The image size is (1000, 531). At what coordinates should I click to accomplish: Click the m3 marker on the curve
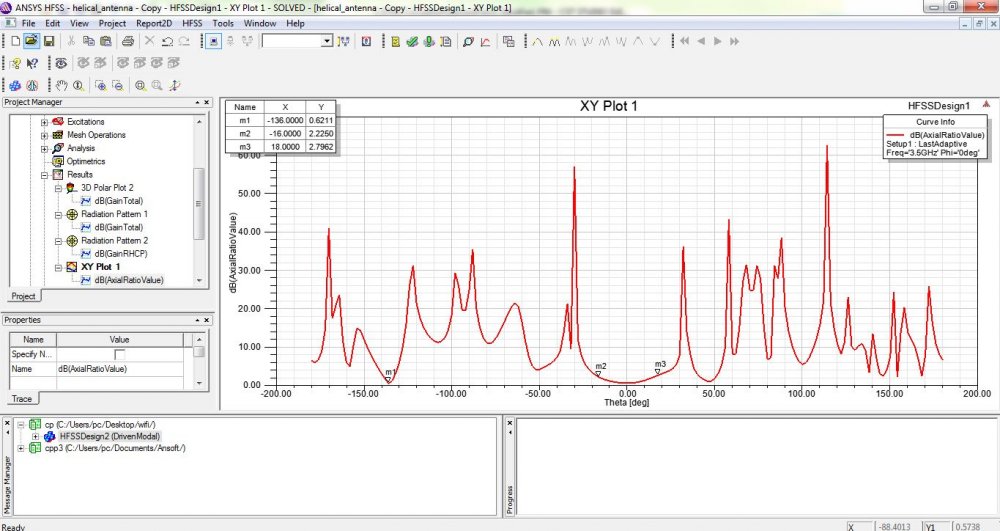[658, 371]
